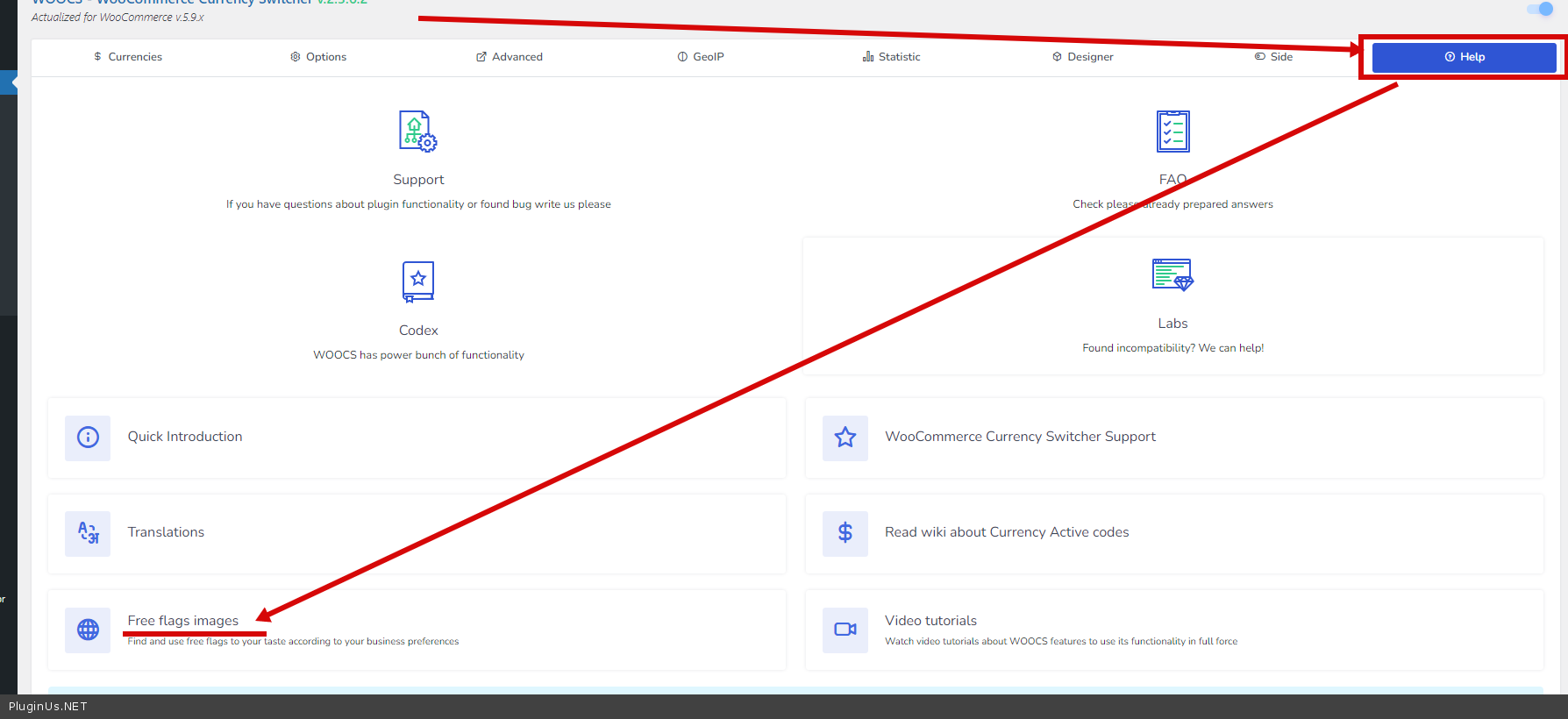This screenshot has height=719, width=1568.
Task: Switch to the Currencies tab
Action: coord(128,57)
